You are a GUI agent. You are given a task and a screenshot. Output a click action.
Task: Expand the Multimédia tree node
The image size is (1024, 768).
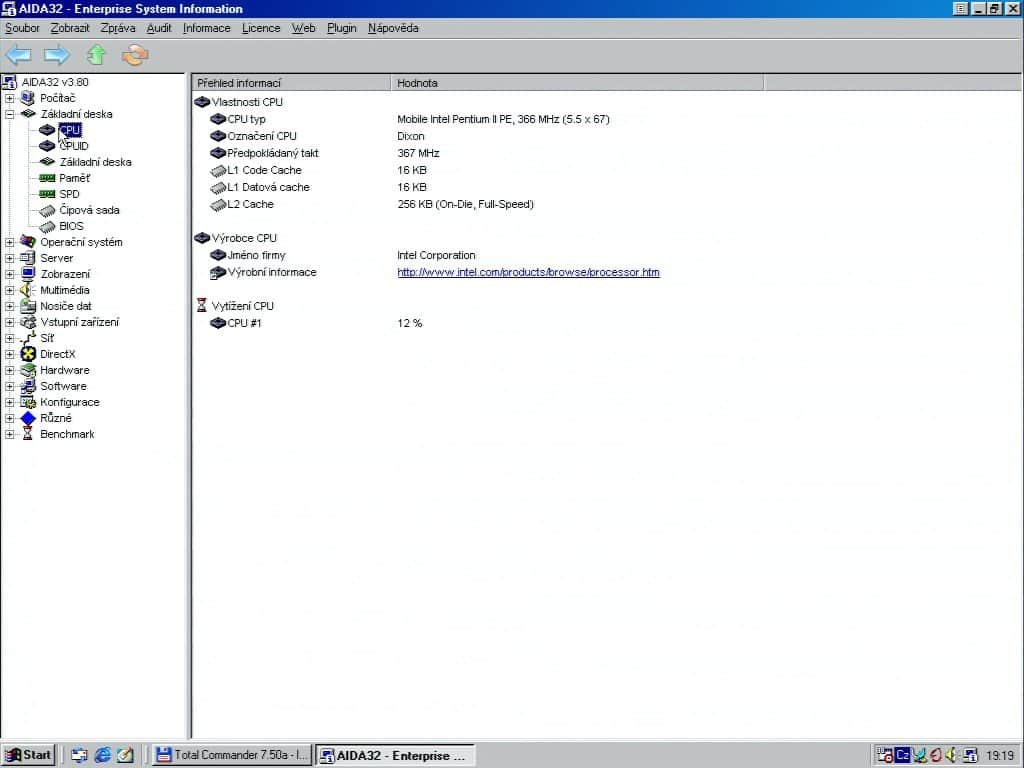[x=9, y=290]
